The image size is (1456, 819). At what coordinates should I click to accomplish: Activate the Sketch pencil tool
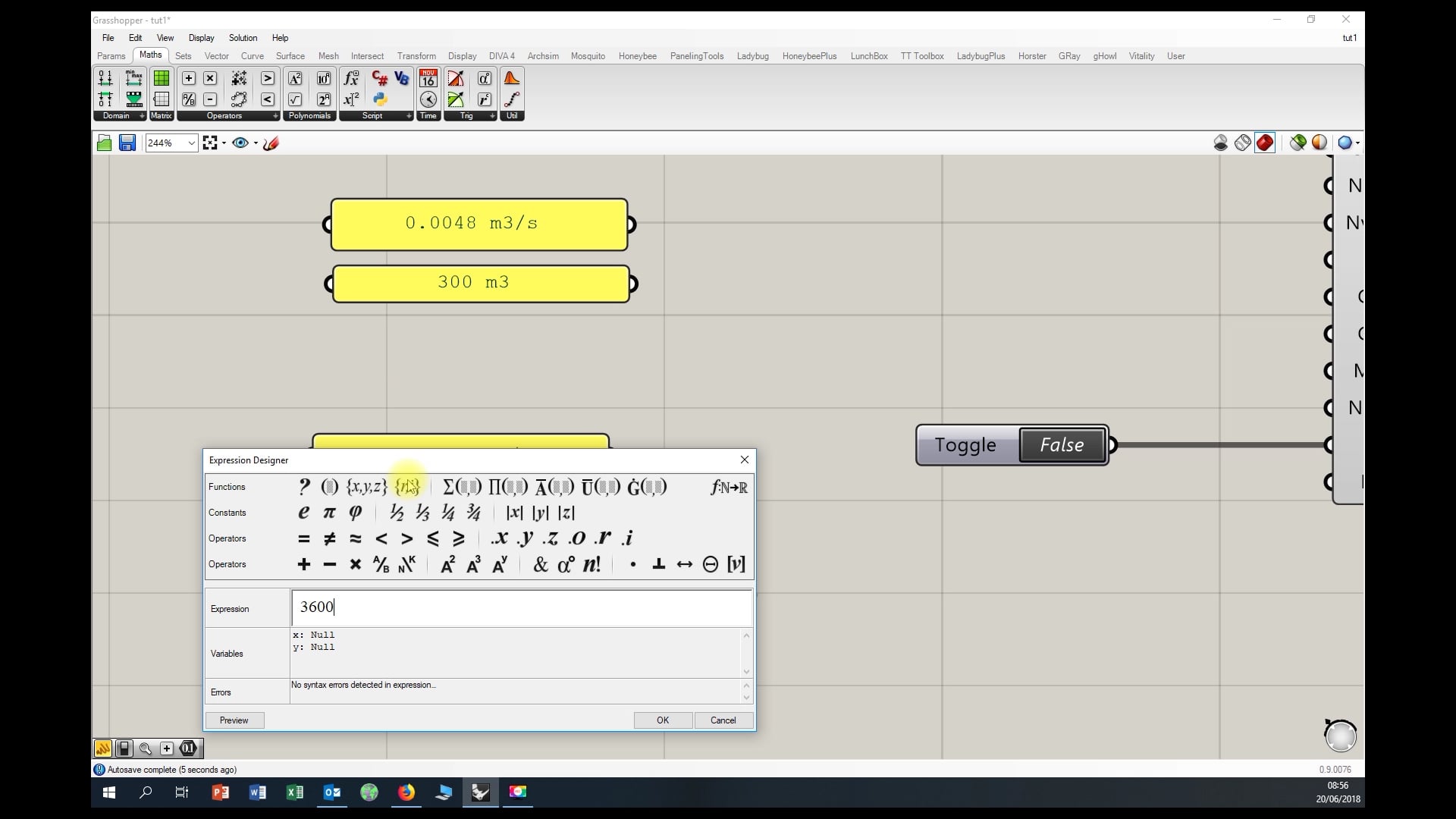pos(271,143)
